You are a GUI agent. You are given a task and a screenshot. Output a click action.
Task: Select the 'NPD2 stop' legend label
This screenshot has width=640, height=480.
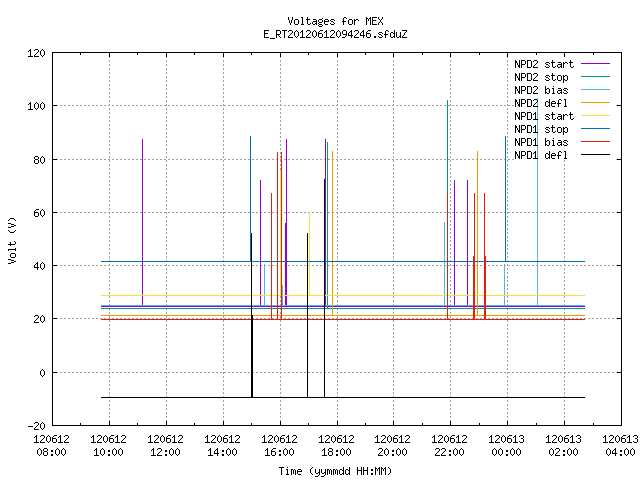541,77
